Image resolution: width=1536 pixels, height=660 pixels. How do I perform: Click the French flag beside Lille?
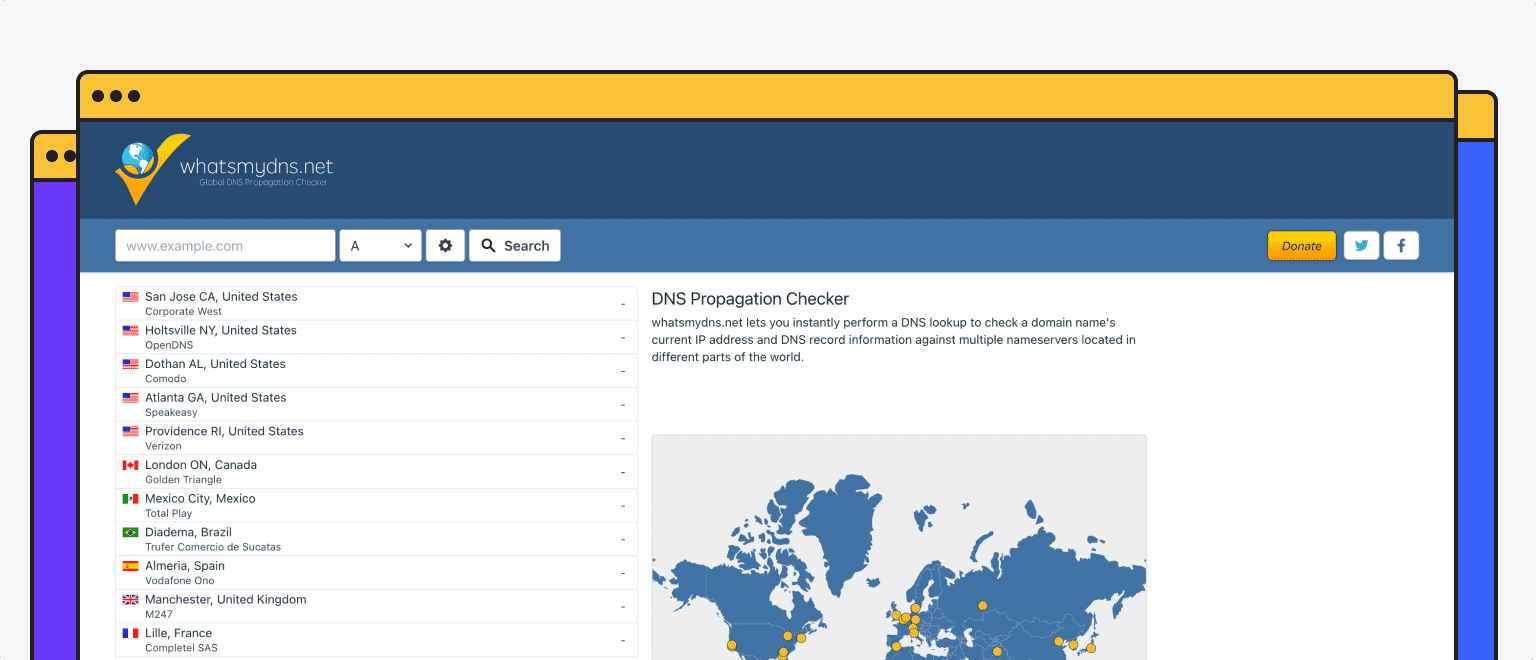pos(130,632)
